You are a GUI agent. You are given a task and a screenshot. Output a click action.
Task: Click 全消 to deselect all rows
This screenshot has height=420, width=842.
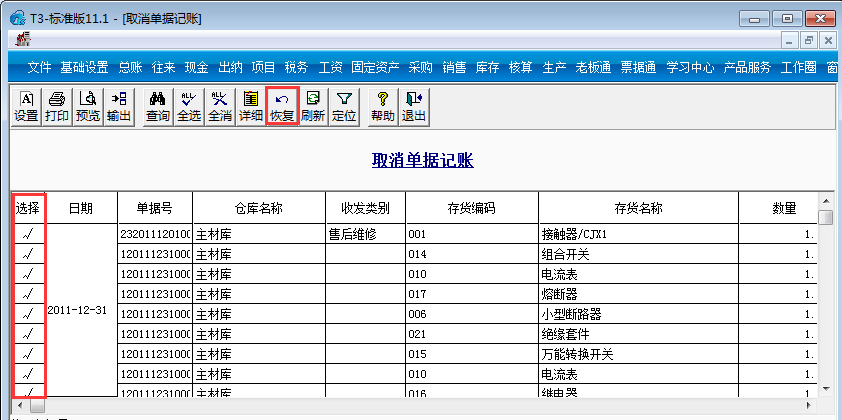click(220, 107)
